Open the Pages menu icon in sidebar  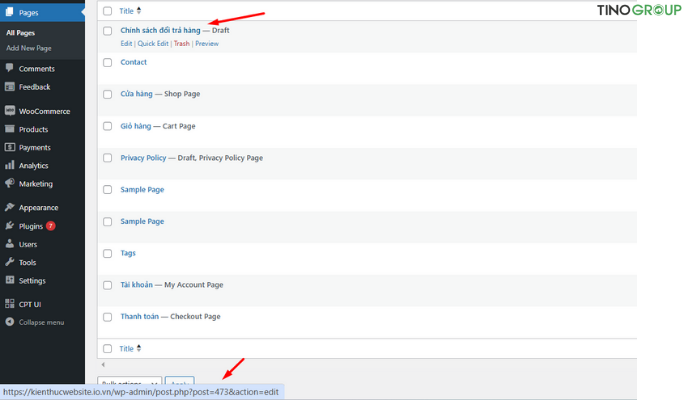9,12
